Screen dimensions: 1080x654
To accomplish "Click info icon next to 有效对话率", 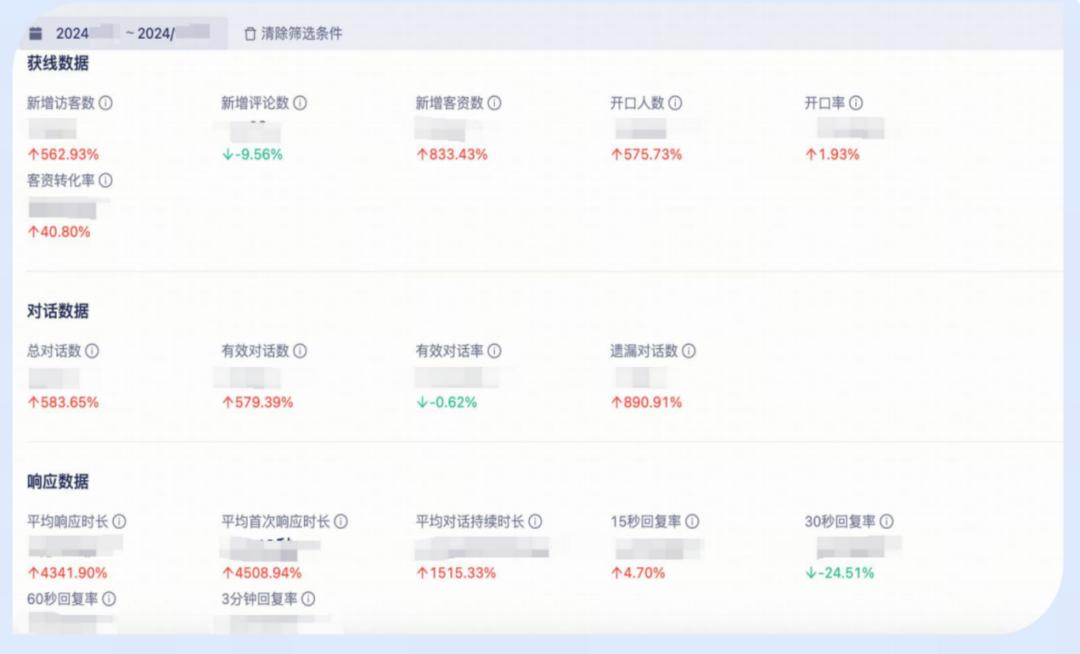I will click(x=494, y=351).
